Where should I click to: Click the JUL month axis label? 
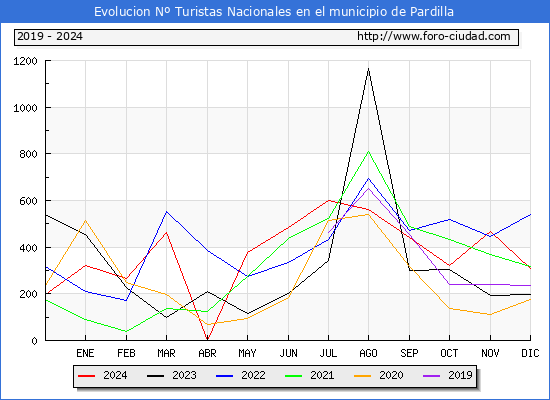click(328, 353)
